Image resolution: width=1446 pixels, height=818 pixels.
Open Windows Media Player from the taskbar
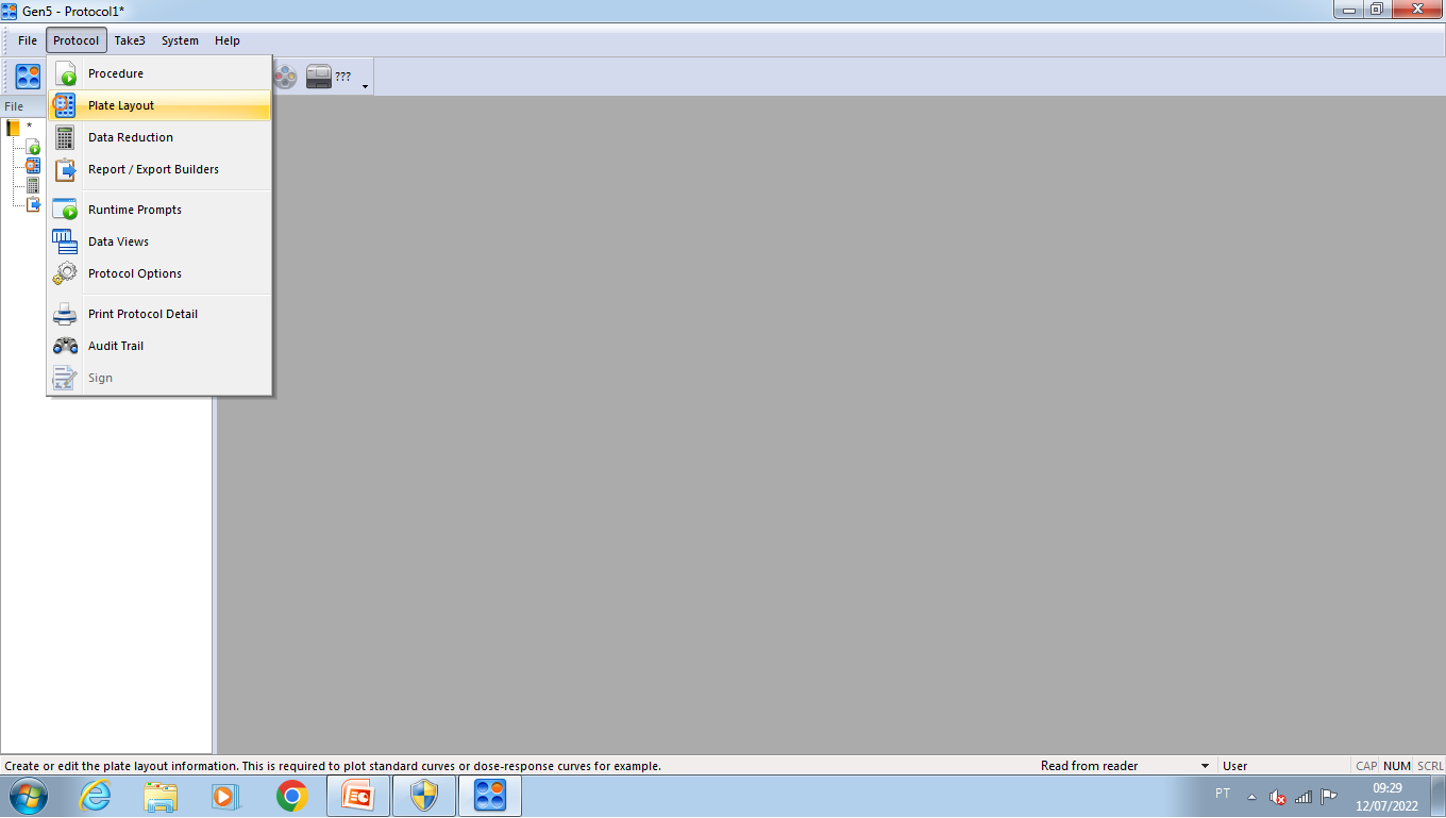coord(226,797)
